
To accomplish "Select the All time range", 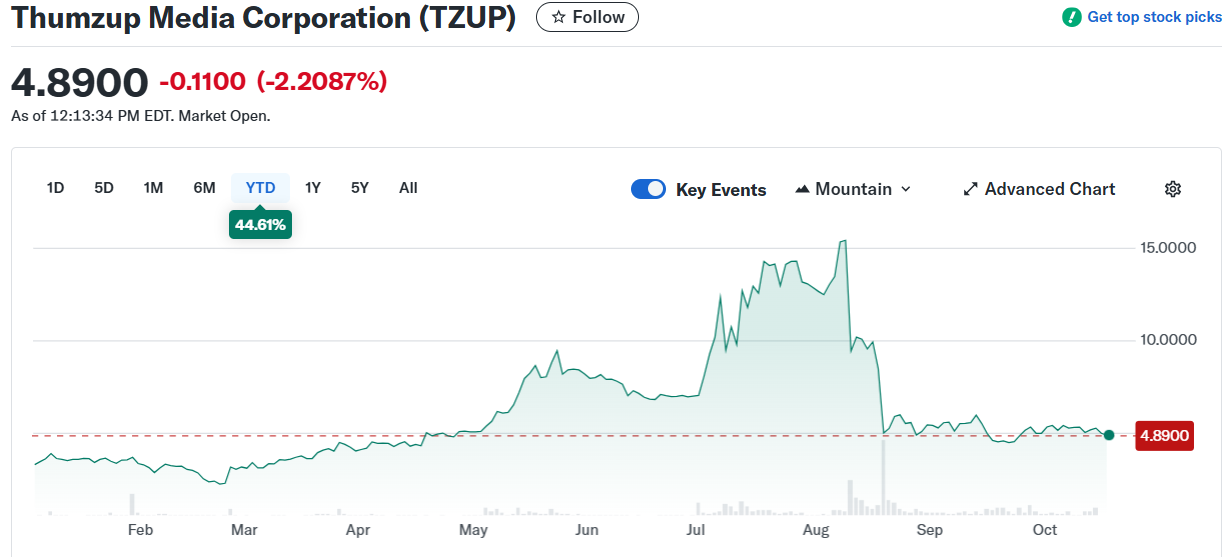I will (x=408, y=188).
